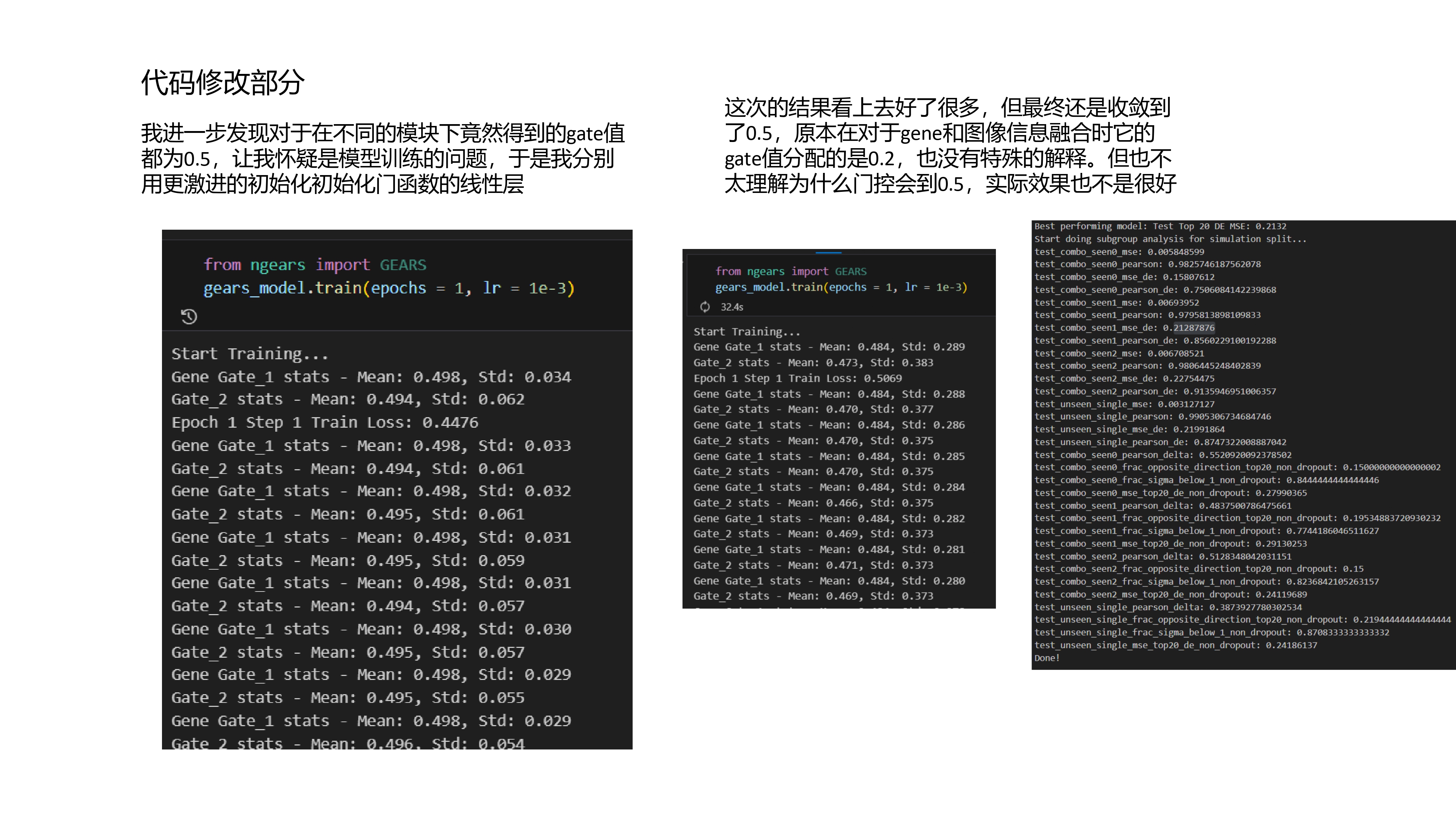
Task: Click the Done! line in the output
Action: pyautogui.click(x=1047, y=658)
